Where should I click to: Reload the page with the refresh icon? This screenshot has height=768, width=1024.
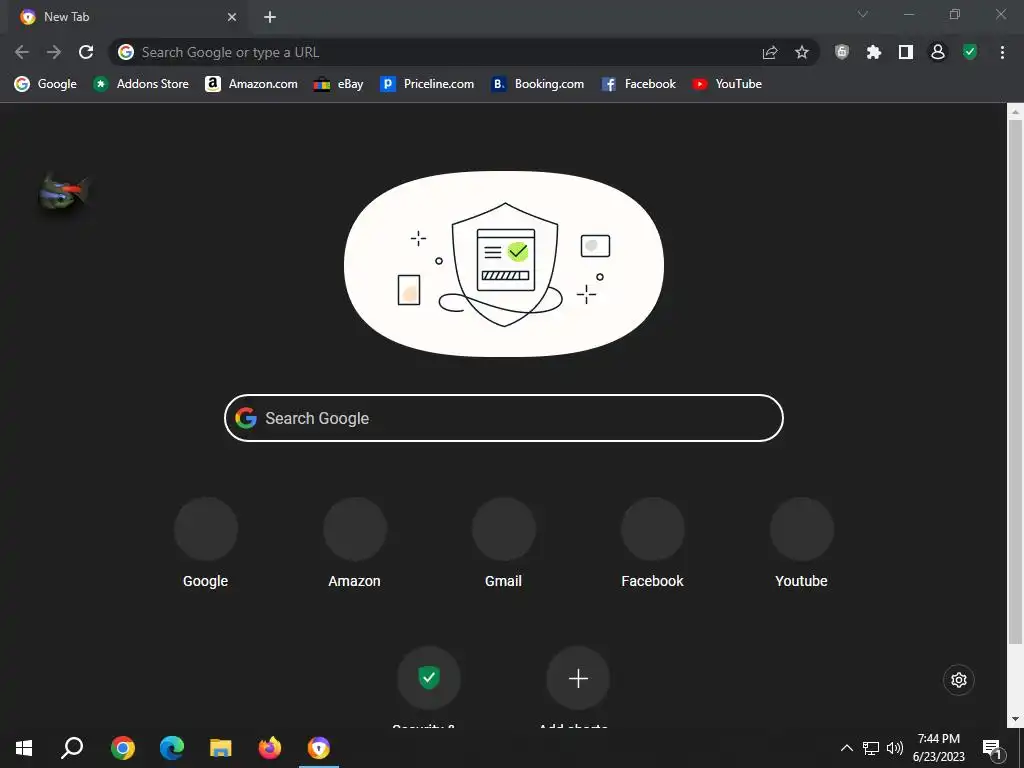(86, 52)
